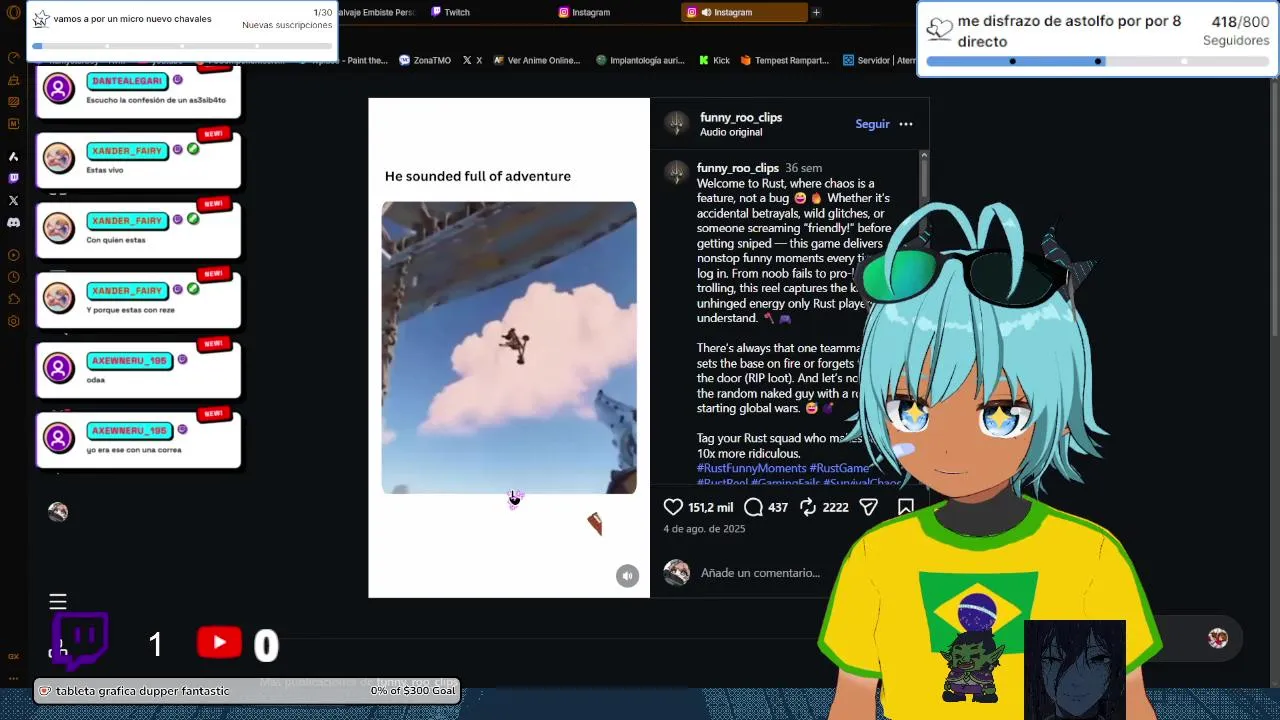Open GX Control speedometer icon in sidebar
This screenshot has width=1280, height=720.
(14, 58)
